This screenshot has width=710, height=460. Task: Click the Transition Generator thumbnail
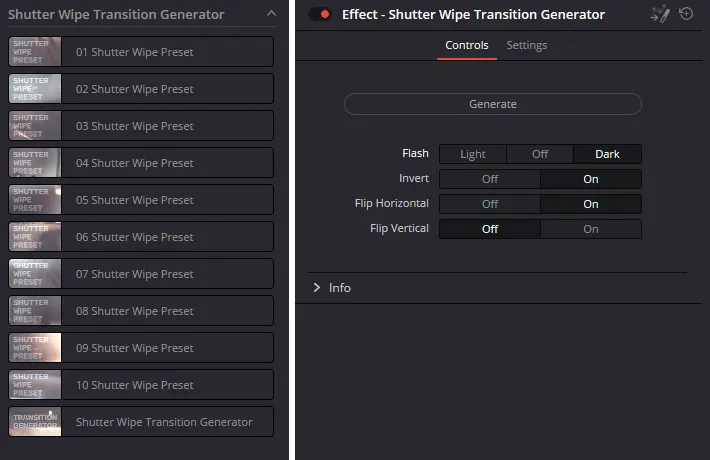(35, 422)
